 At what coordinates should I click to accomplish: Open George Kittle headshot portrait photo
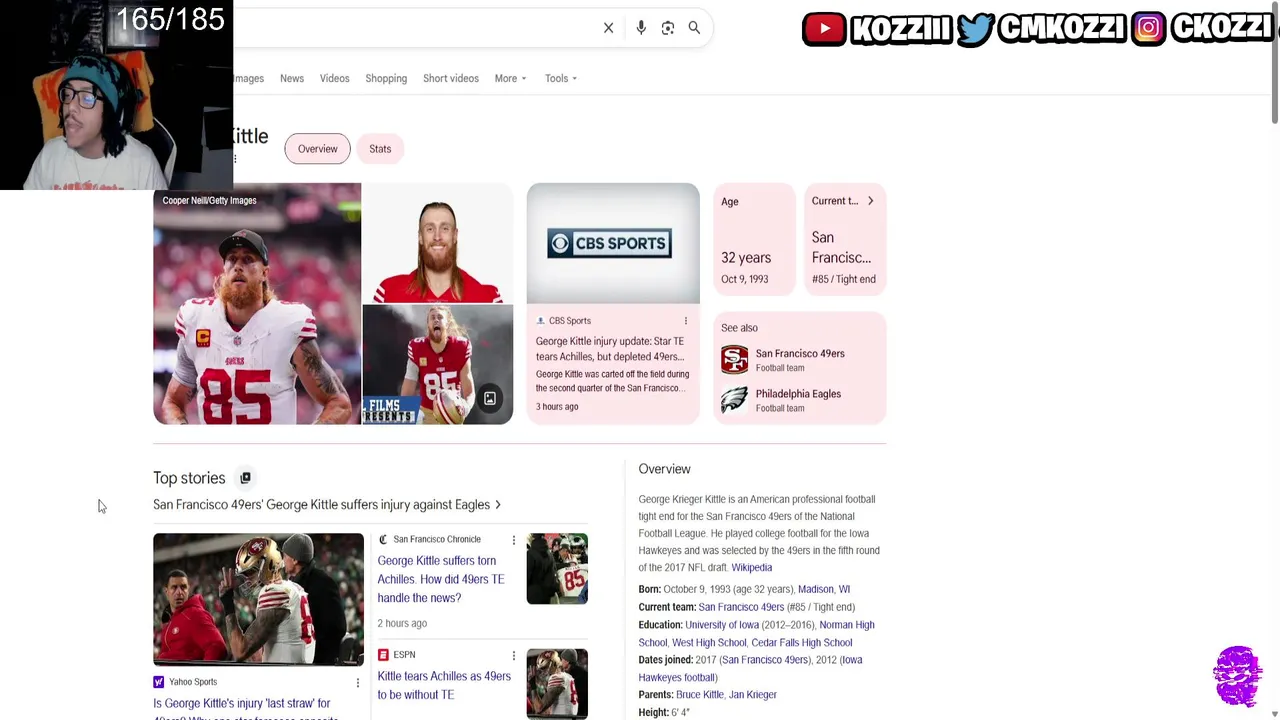click(437, 243)
